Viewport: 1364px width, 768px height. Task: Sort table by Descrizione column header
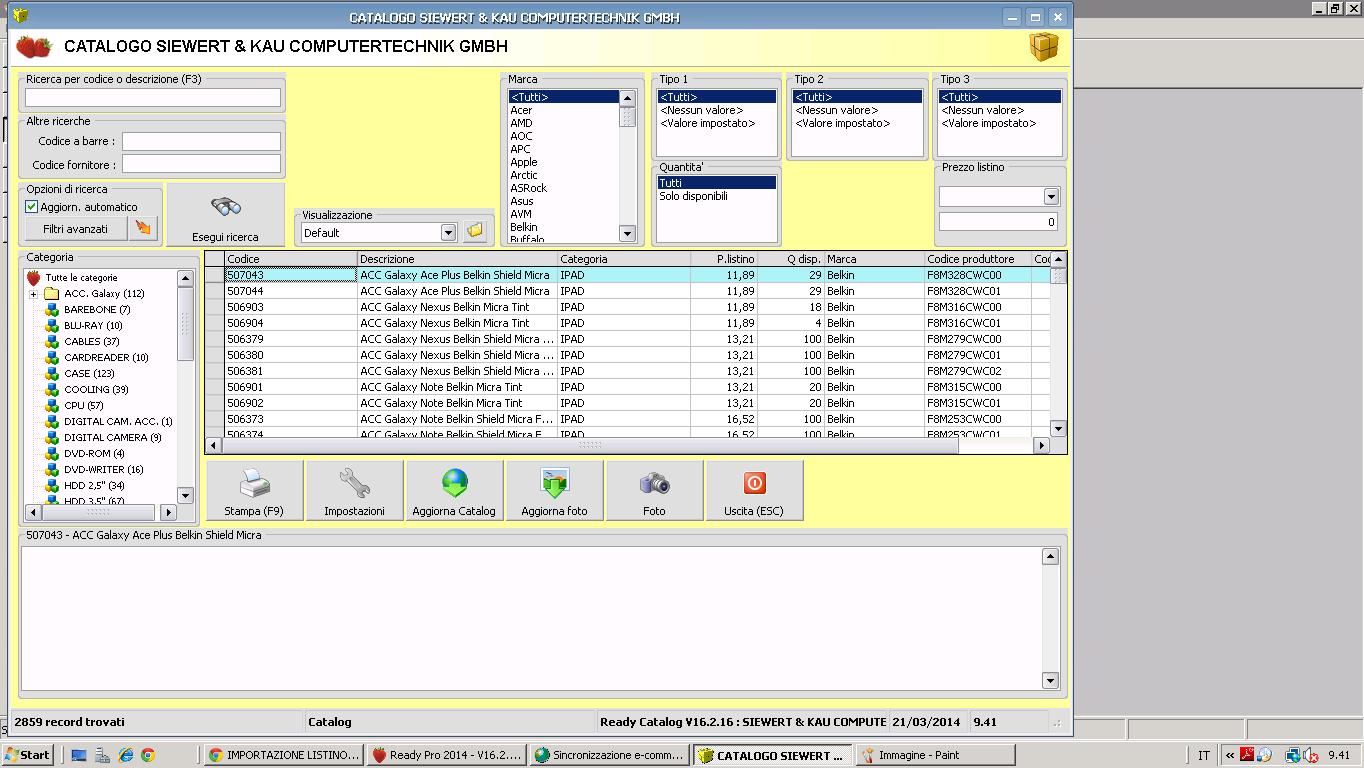tap(457, 259)
